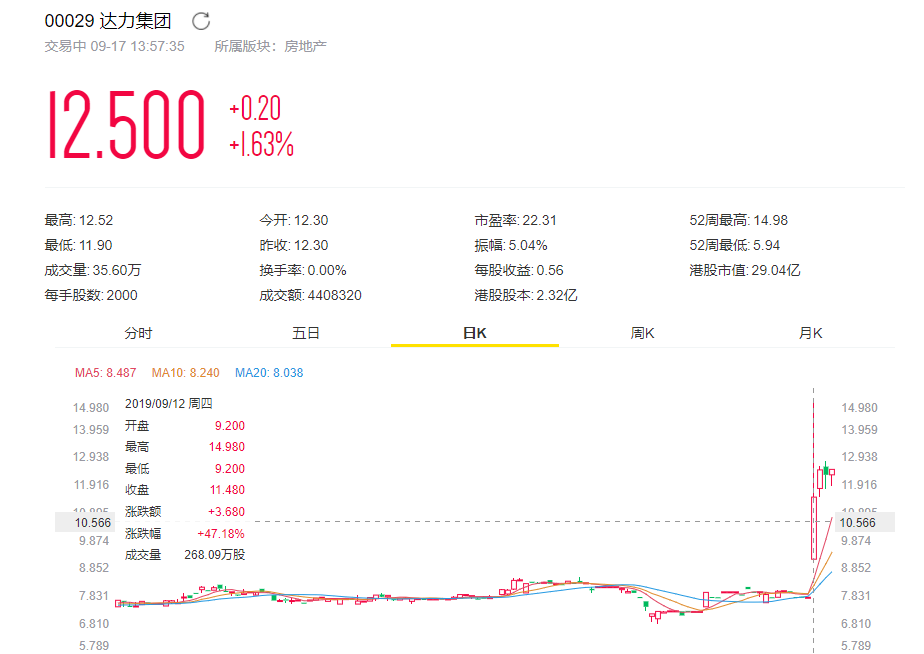
Task: Click the current price 12.500
Action: tap(126, 125)
